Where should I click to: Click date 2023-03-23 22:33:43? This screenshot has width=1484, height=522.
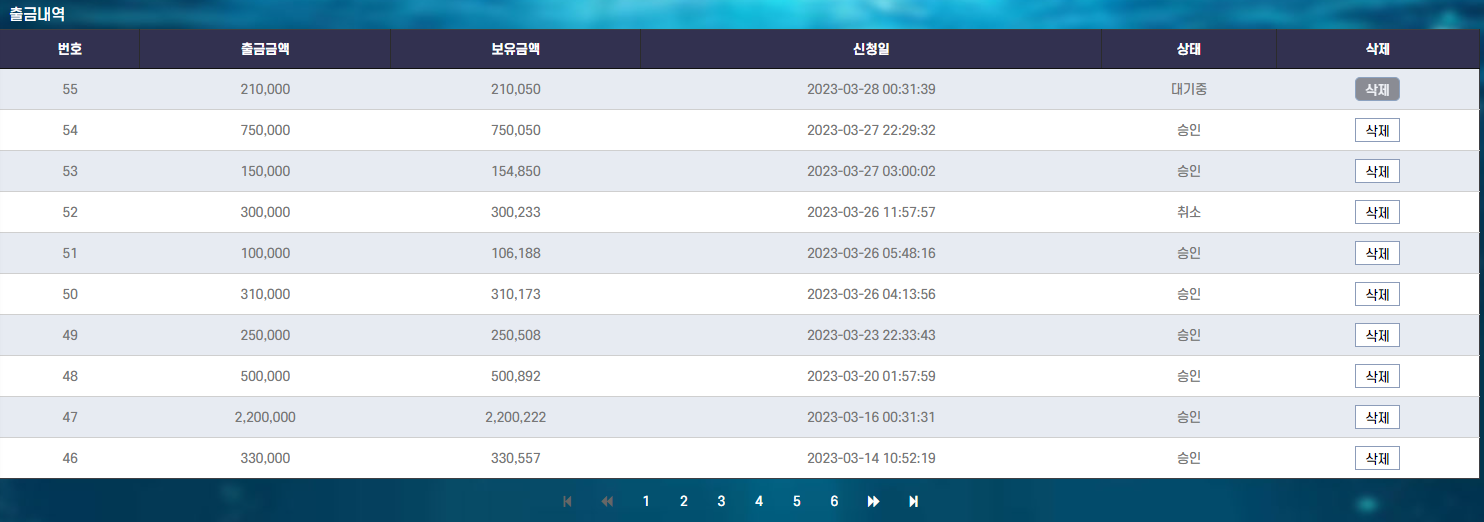pyautogui.click(x=871, y=335)
